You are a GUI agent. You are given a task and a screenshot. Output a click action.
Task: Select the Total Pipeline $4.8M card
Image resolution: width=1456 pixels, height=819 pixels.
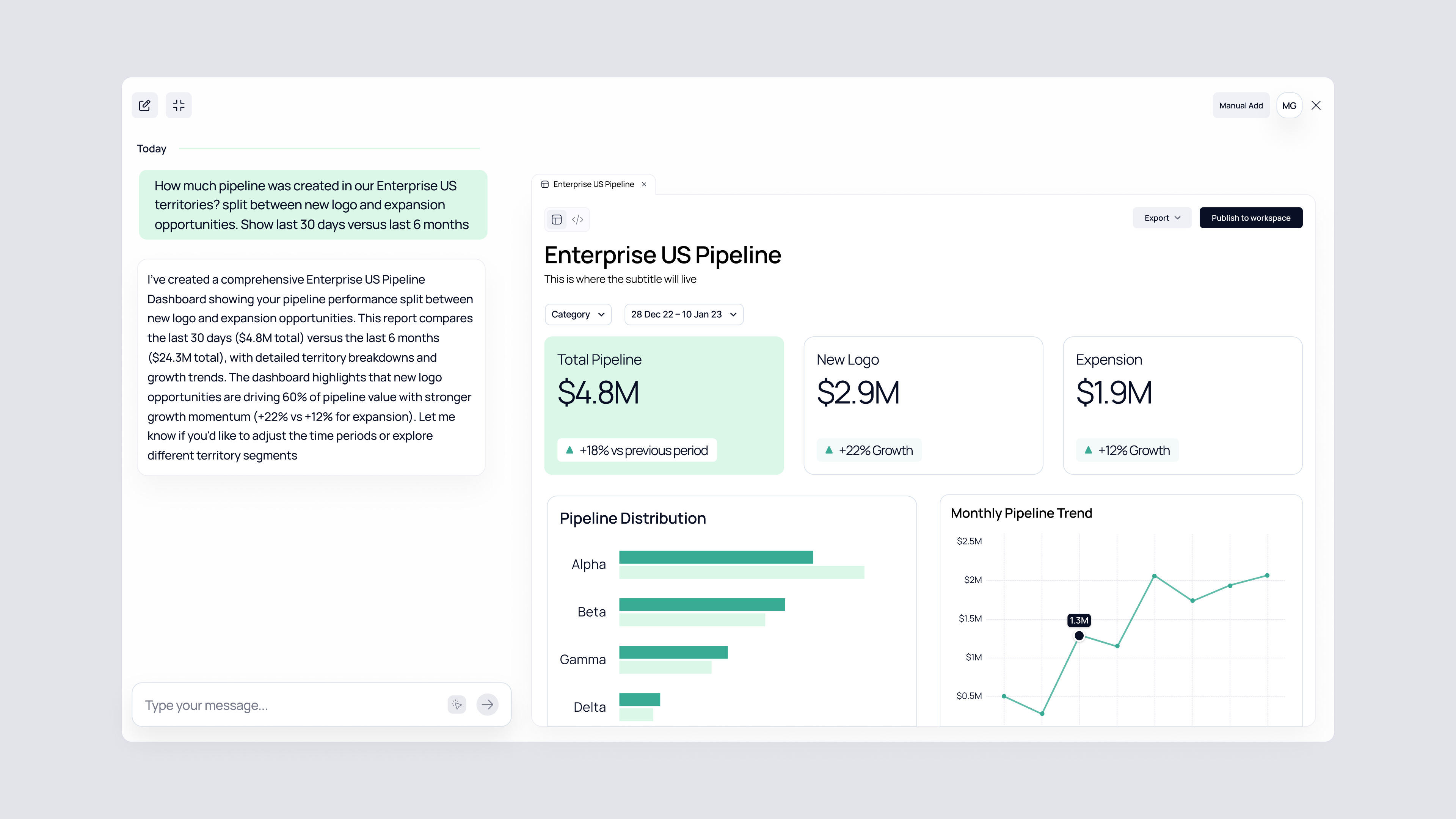coord(664,405)
